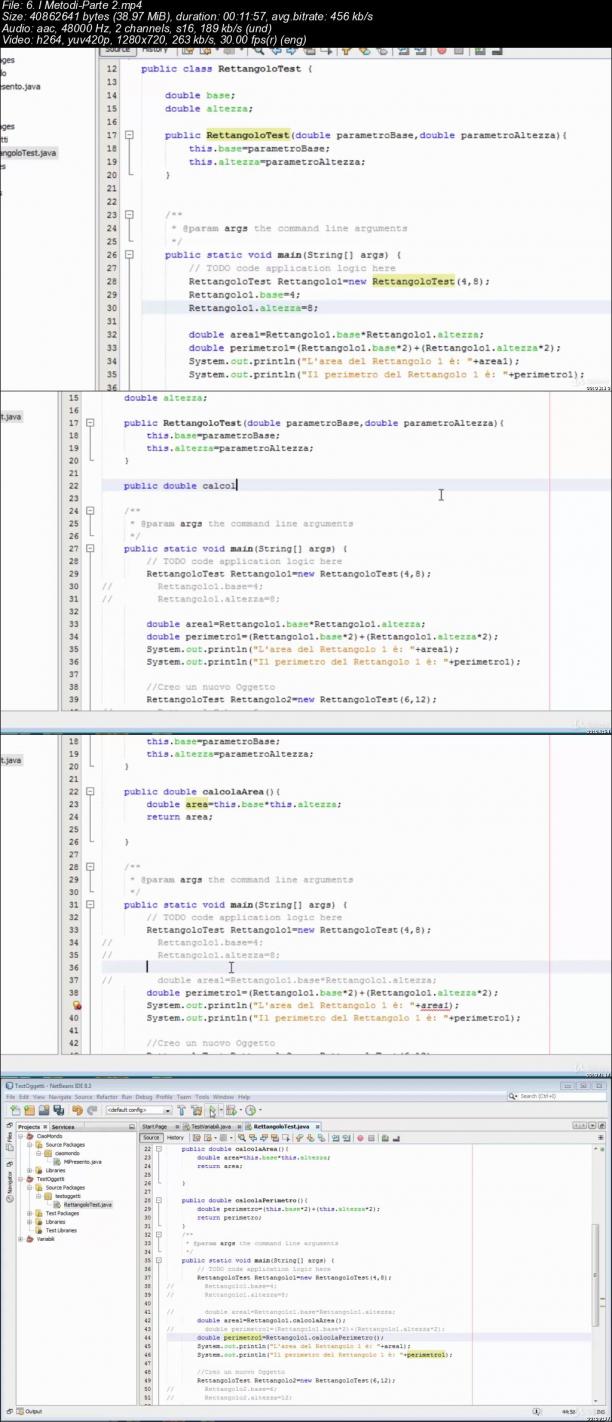Collapse calcolaPerimetro fold at line 28
The width and height of the screenshot is (612, 1422).
(158, 1200)
